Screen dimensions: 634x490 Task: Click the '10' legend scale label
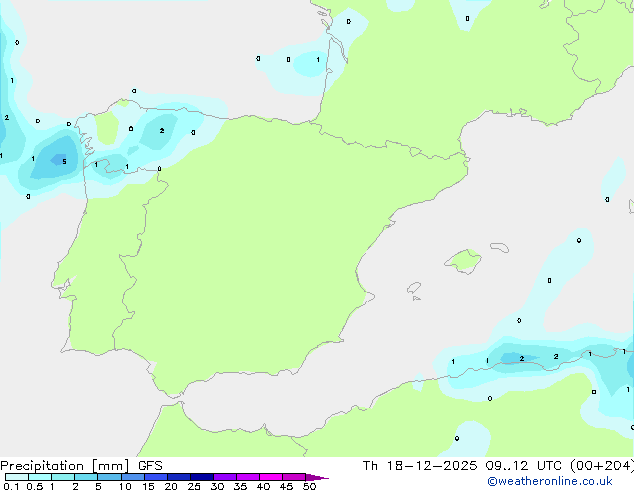click(x=125, y=486)
